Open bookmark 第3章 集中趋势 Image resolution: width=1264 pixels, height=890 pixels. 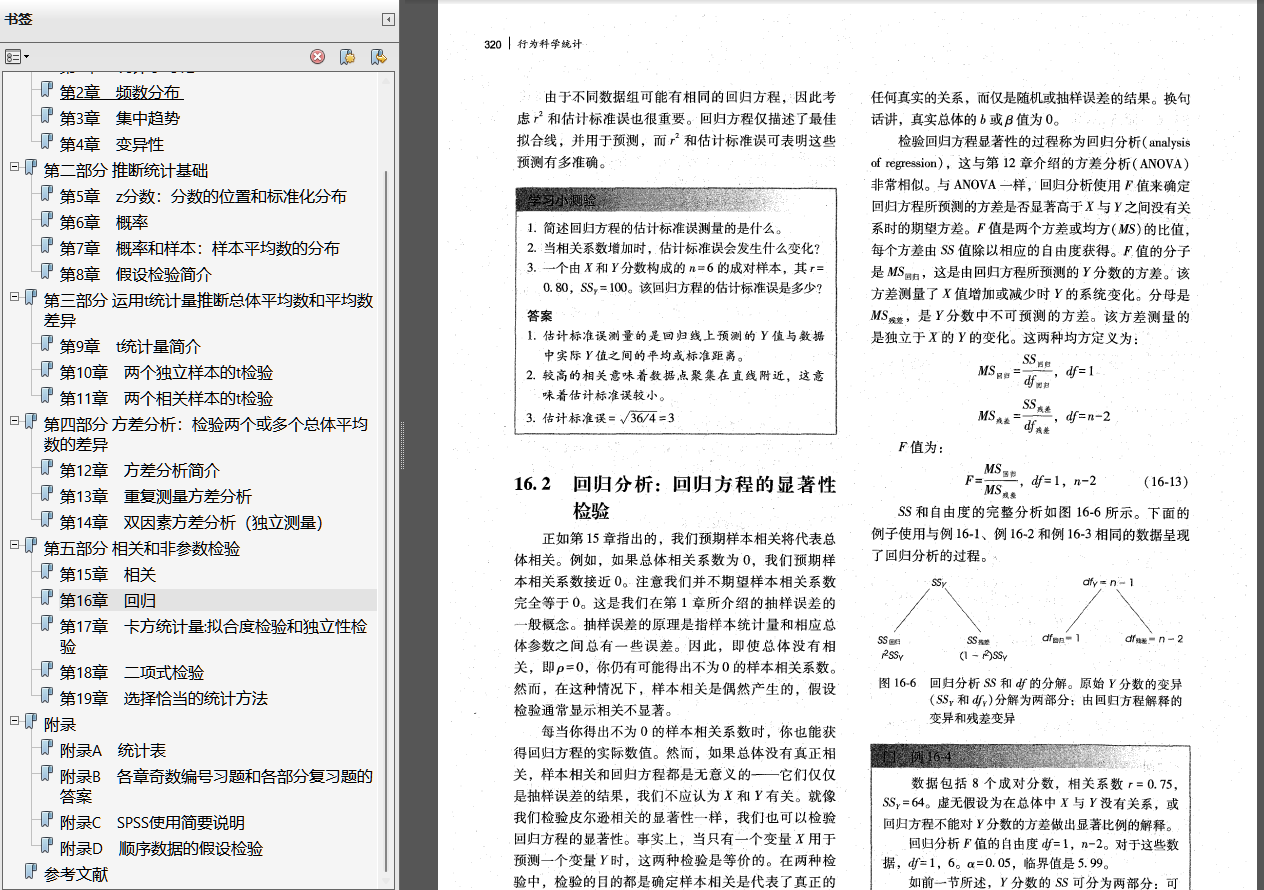coord(120,118)
